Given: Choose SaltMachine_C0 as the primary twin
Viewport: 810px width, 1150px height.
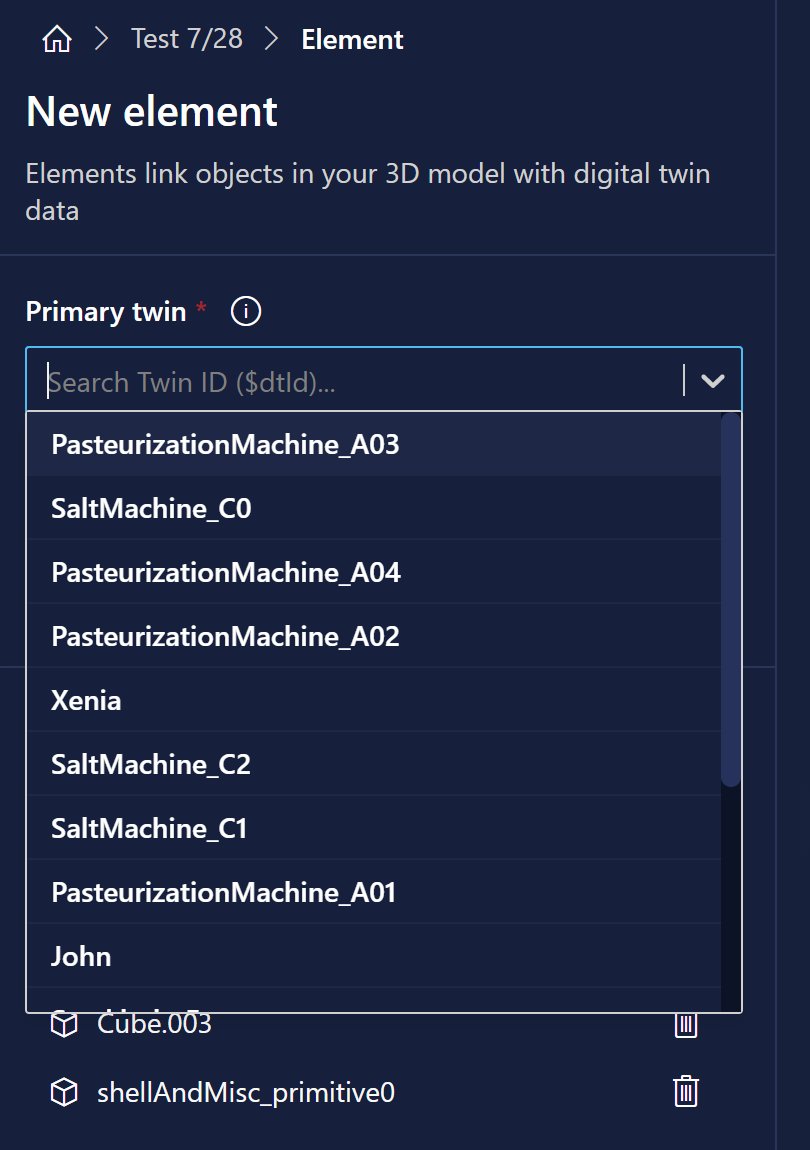Looking at the screenshot, I should [x=151, y=508].
